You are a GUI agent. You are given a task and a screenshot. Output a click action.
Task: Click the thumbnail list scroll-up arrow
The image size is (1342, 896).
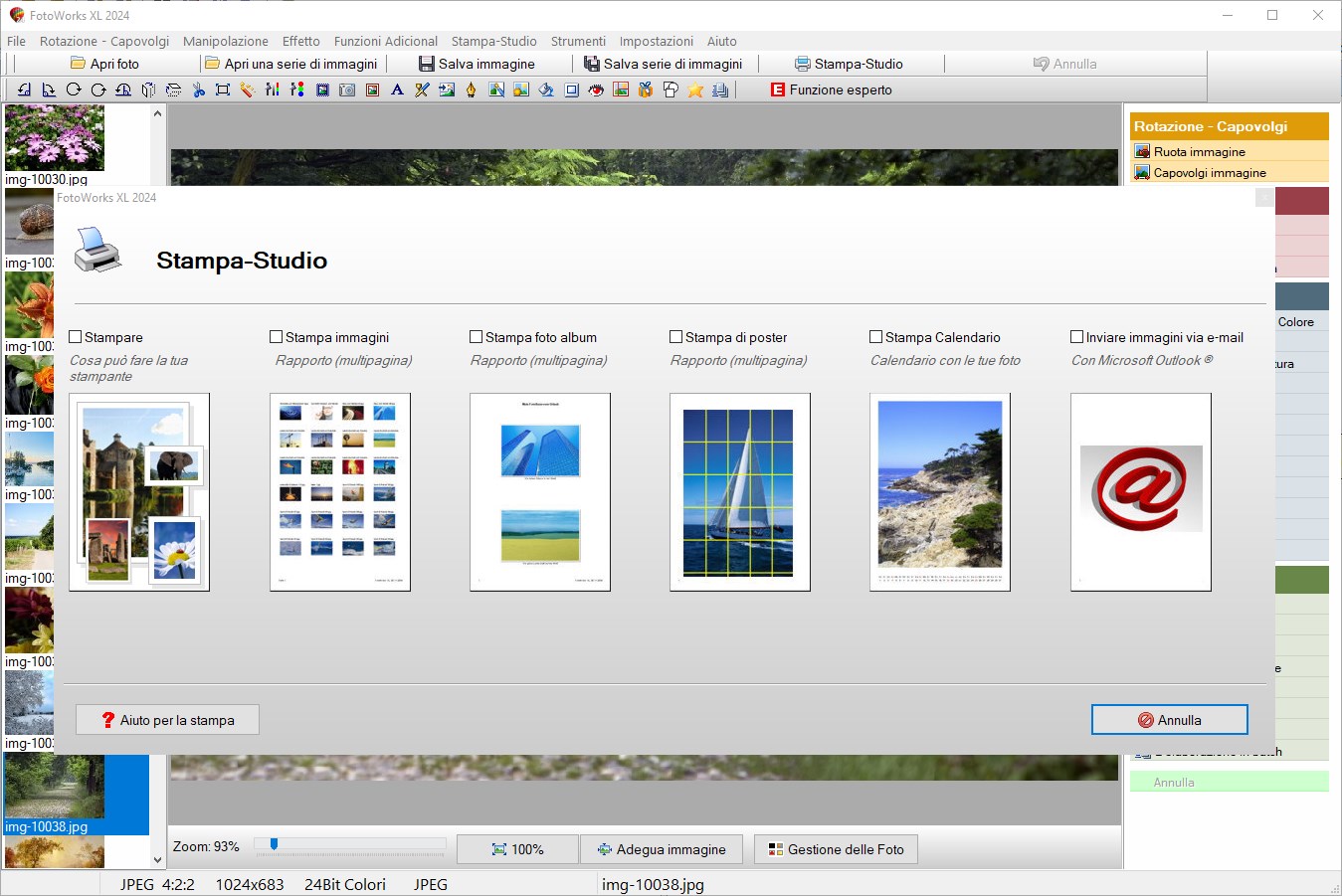click(x=157, y=113)
